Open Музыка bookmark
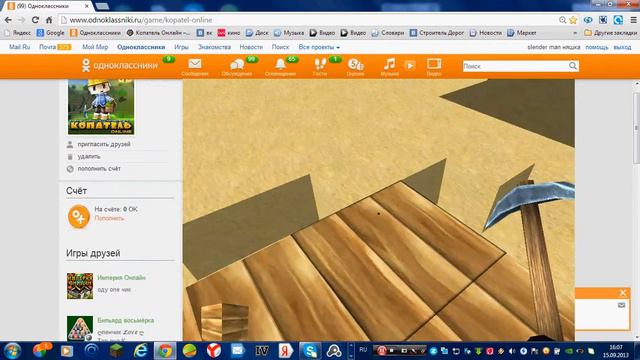 pos(289,33)
